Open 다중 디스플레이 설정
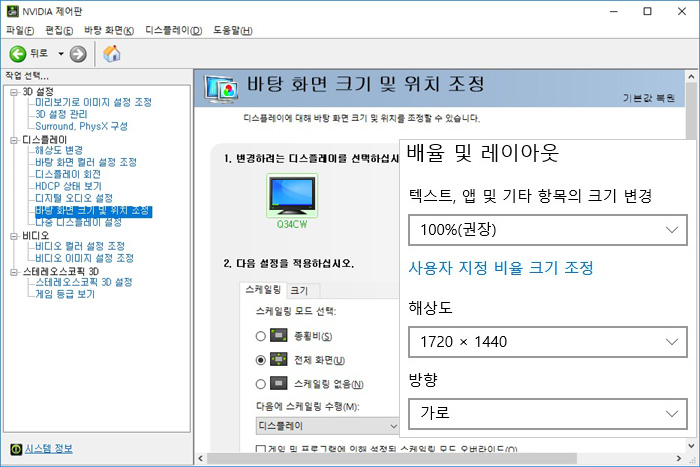The width and height of the screenshot is (700, 467). (79, 222)
